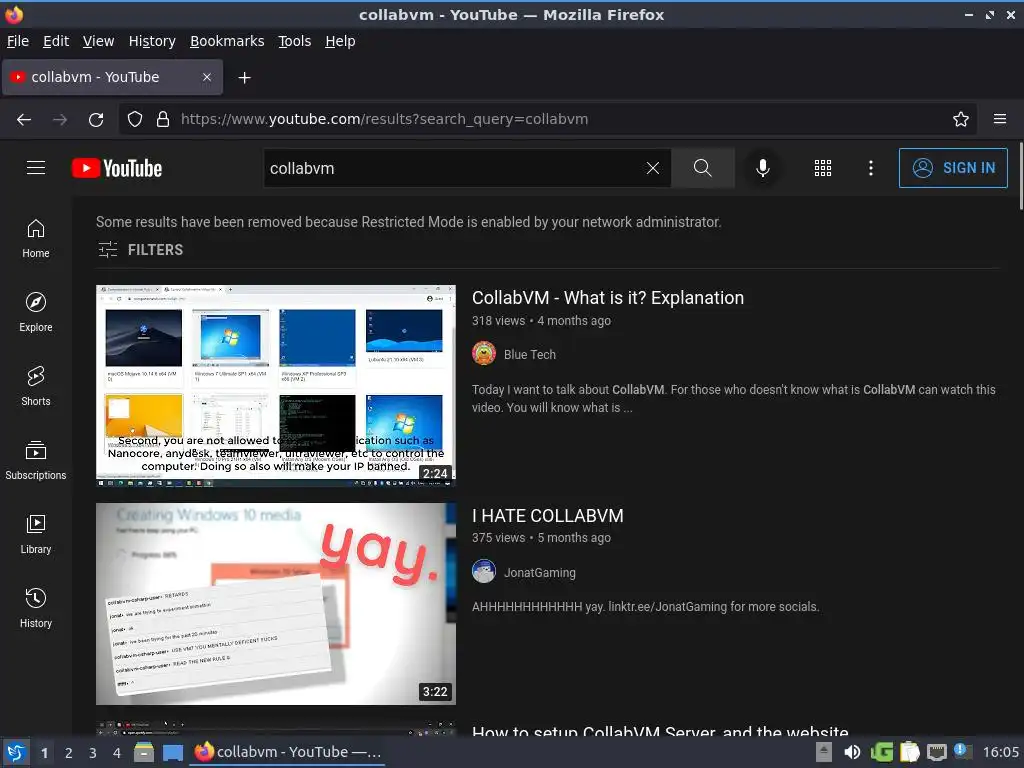1024x768 pixels.
Task: Switch to workspace 2 in the pager
Action: pyautogui.click(x=69, y=753)
